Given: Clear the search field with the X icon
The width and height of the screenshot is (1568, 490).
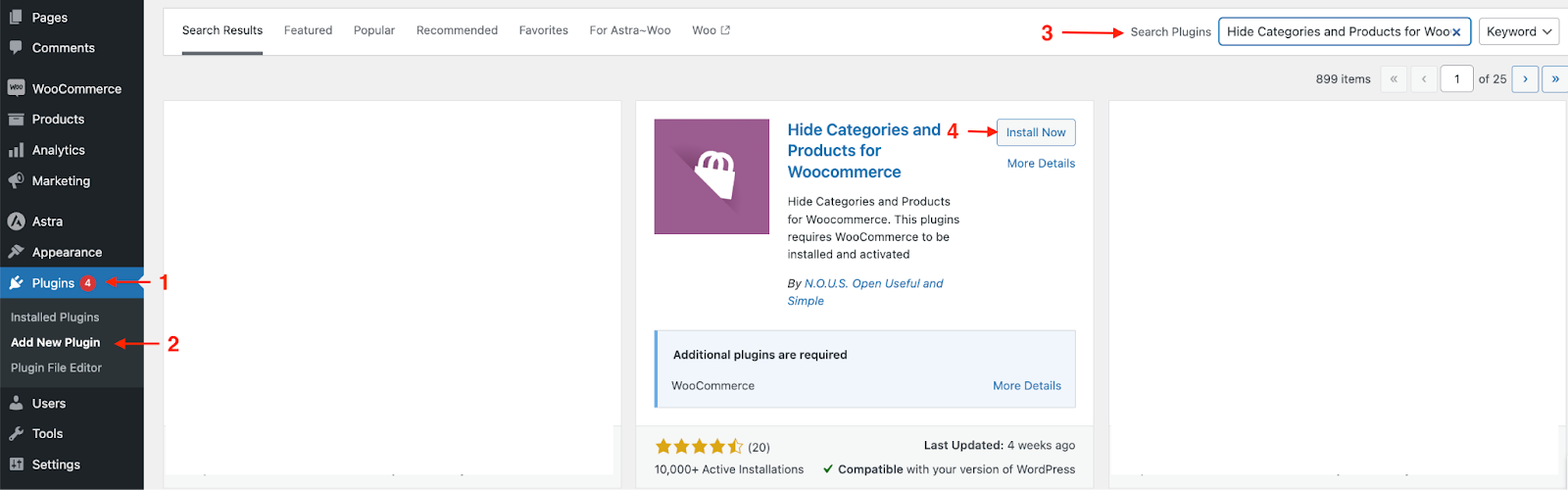Looking at the screenshot, I should 1456,32.
